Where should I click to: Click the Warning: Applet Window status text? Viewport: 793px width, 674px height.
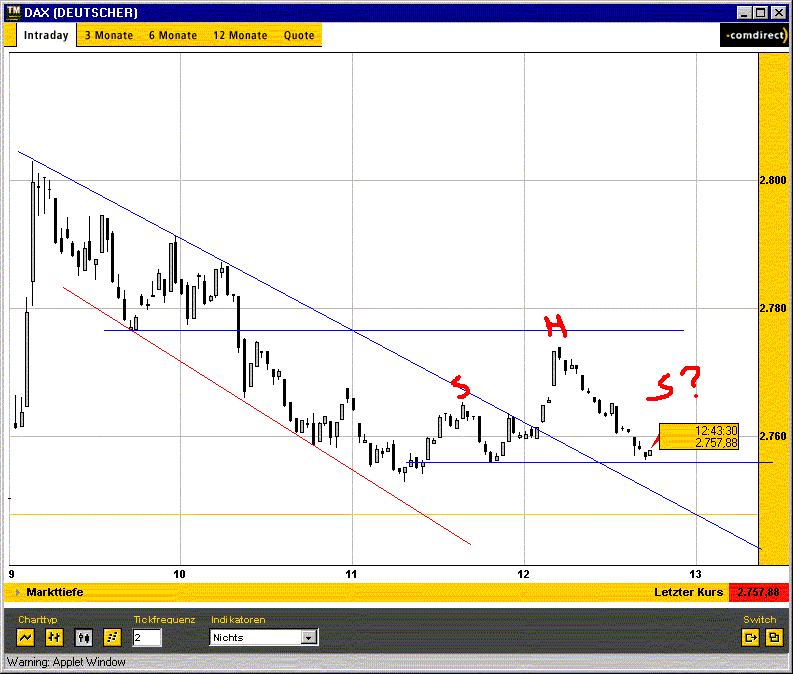pos(66,662)
